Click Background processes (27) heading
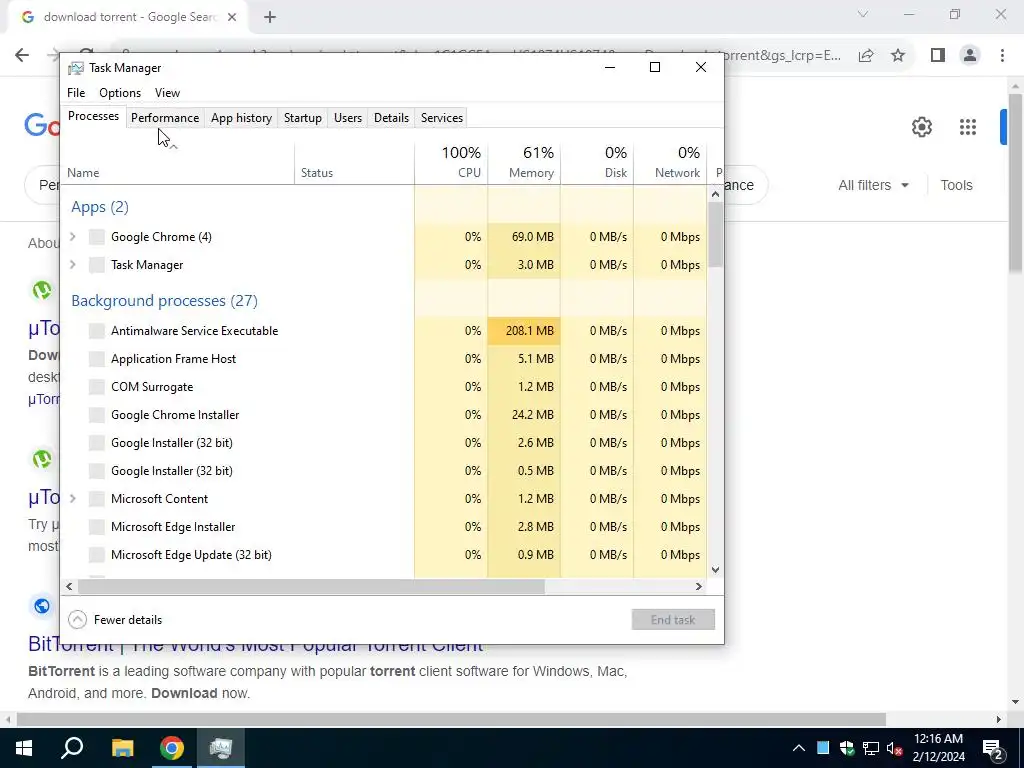1024x768 pixels. (x=165, y=300)
